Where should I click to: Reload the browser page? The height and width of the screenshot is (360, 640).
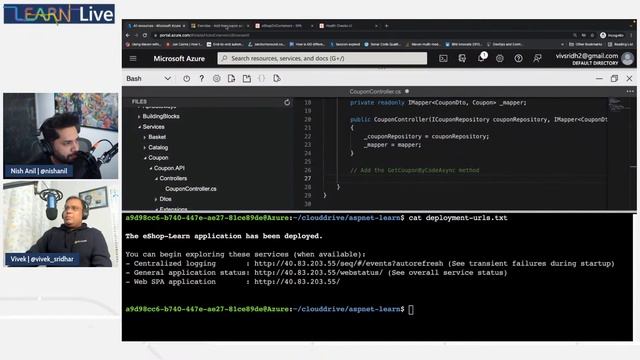pos(144,35)
